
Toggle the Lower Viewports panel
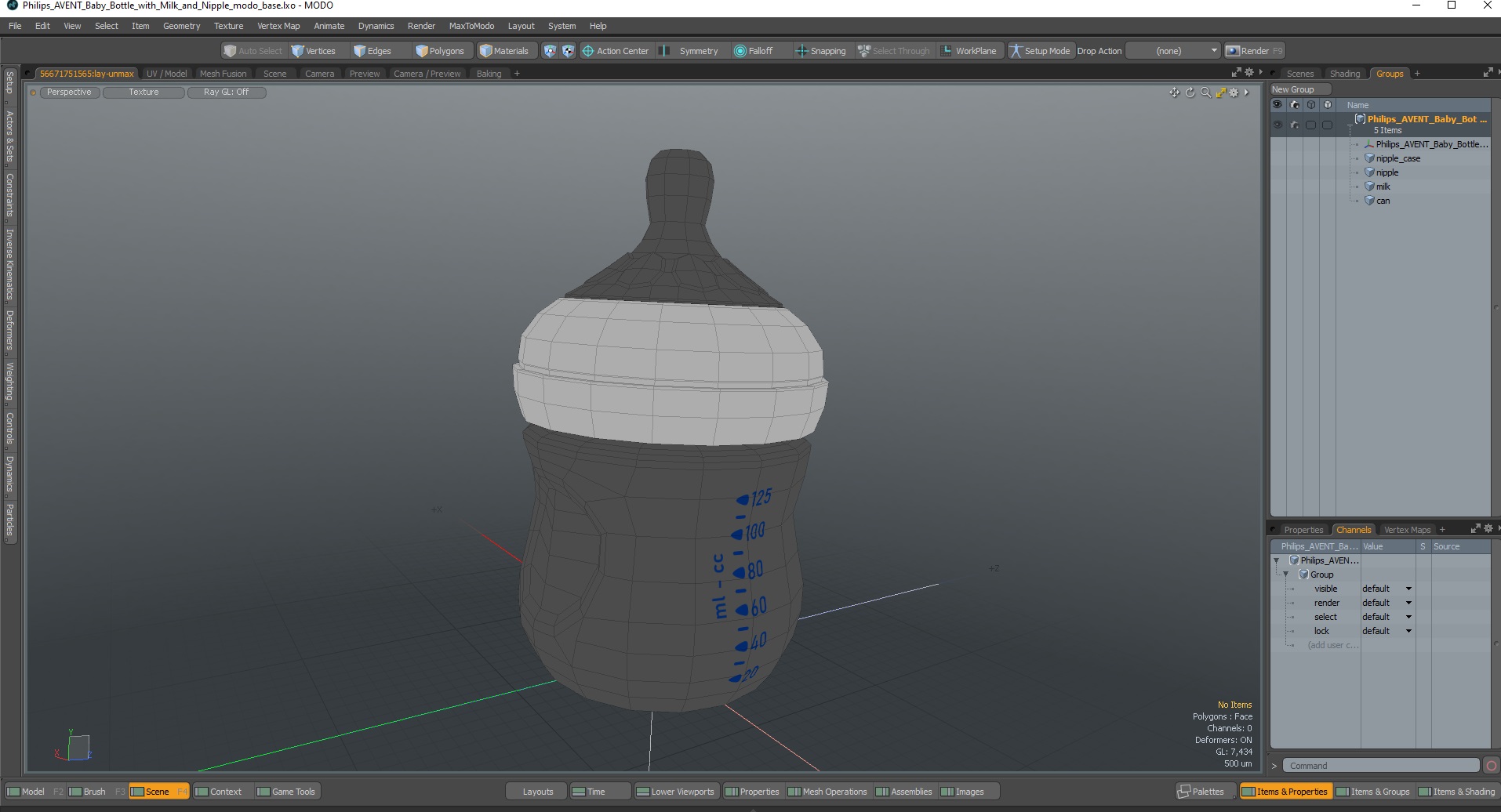pyautogui.click(x=676, y=792)
